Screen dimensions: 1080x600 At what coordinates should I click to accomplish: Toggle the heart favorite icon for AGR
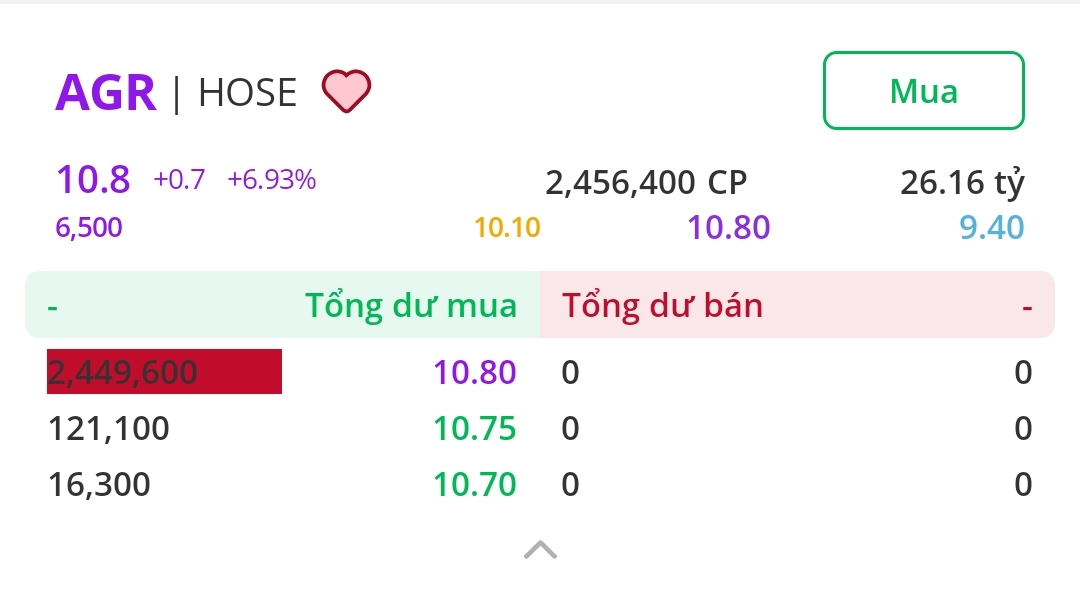pyautogui.click(x=346, y=92)
